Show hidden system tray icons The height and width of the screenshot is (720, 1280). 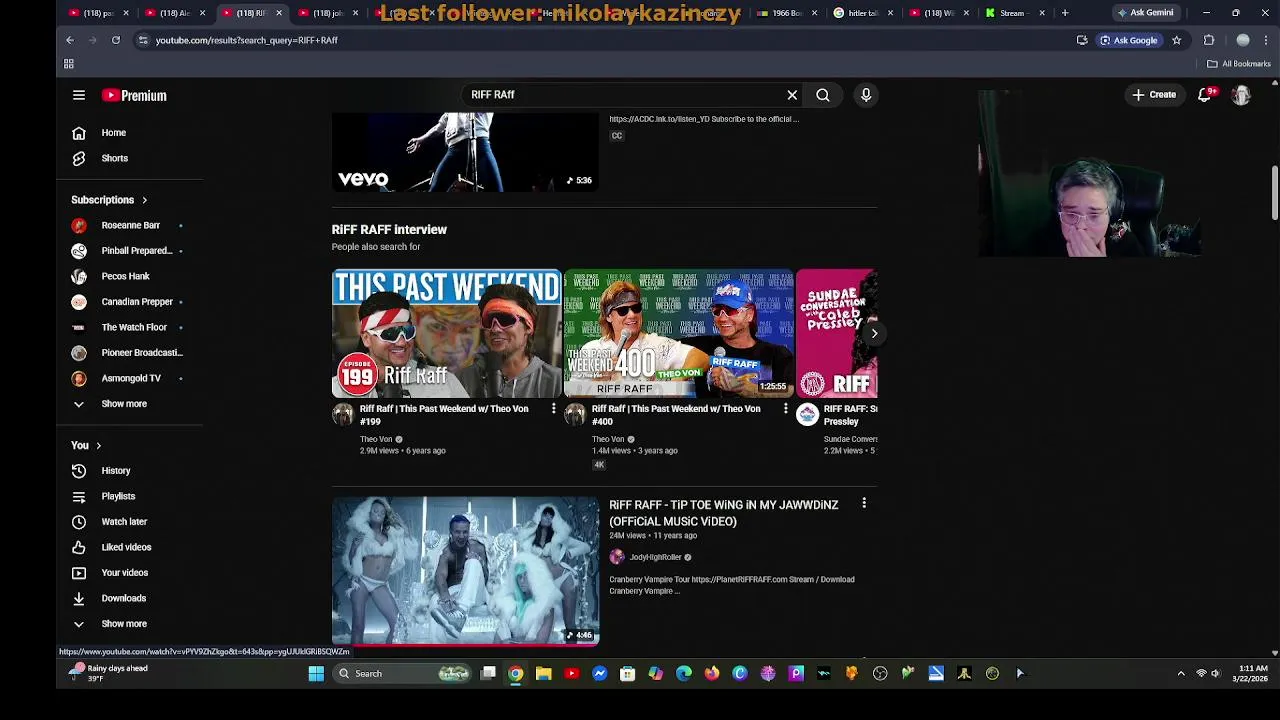(1181, 674)
